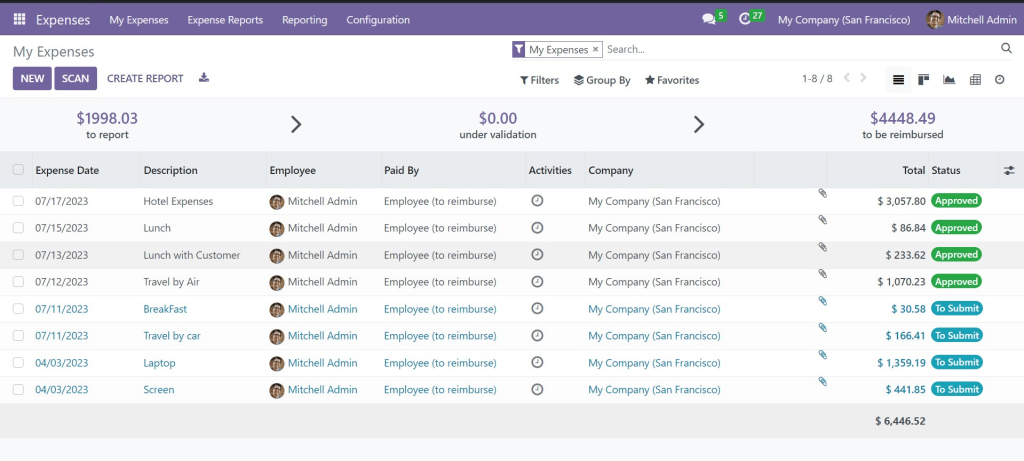Expand the Filters dropdown
Screen dimensions: 1024x461
click(539, 80)
